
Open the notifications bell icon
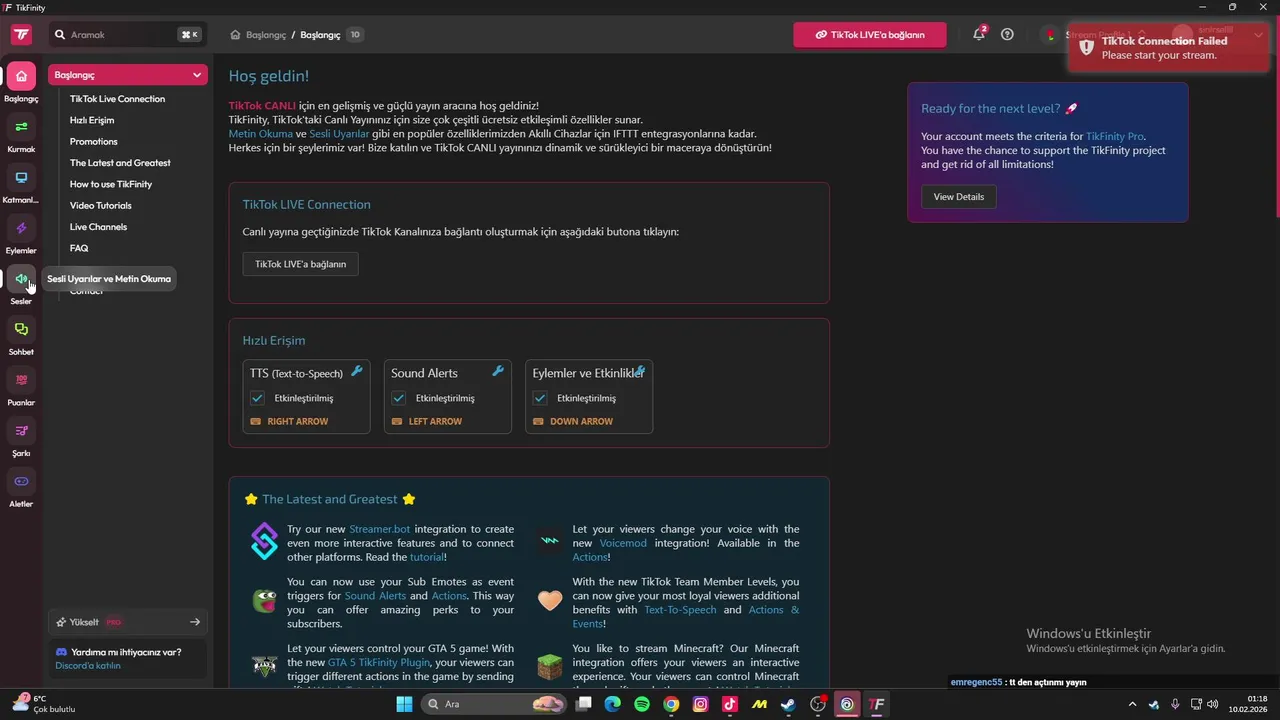[979, 34]
